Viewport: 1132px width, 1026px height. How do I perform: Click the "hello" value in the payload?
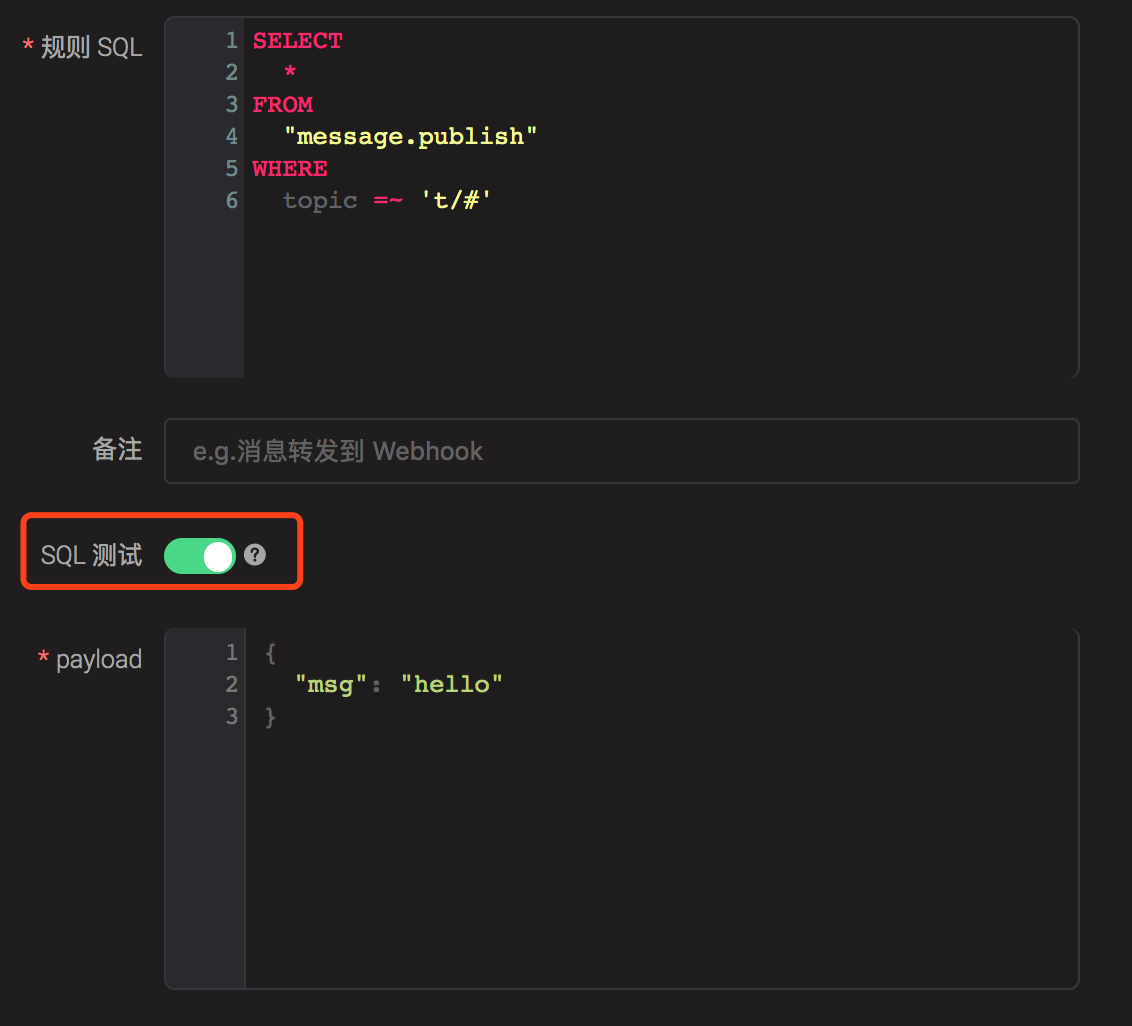pyautogui.click(x=451, y=685)
